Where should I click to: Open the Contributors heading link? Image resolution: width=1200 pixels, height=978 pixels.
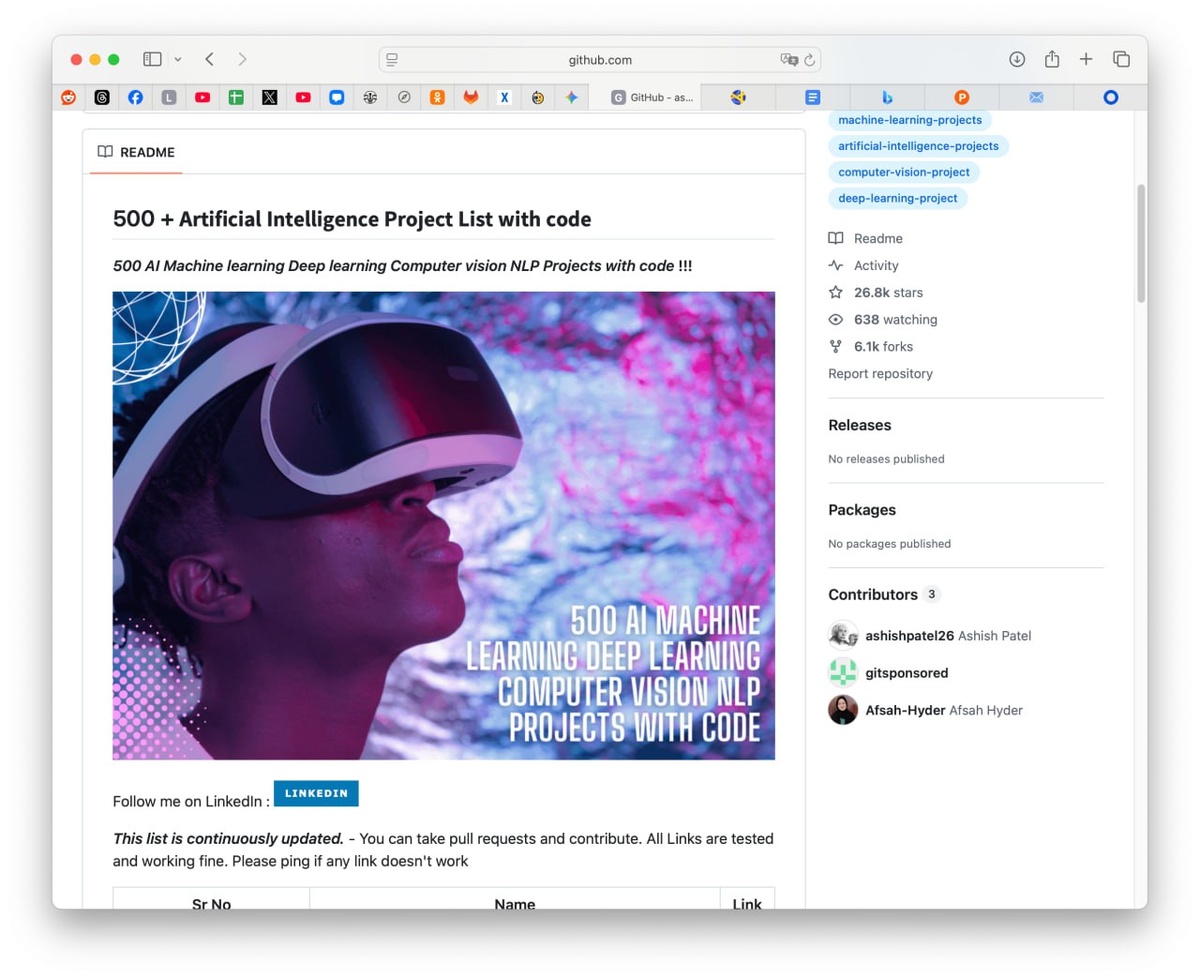point(884,594)
